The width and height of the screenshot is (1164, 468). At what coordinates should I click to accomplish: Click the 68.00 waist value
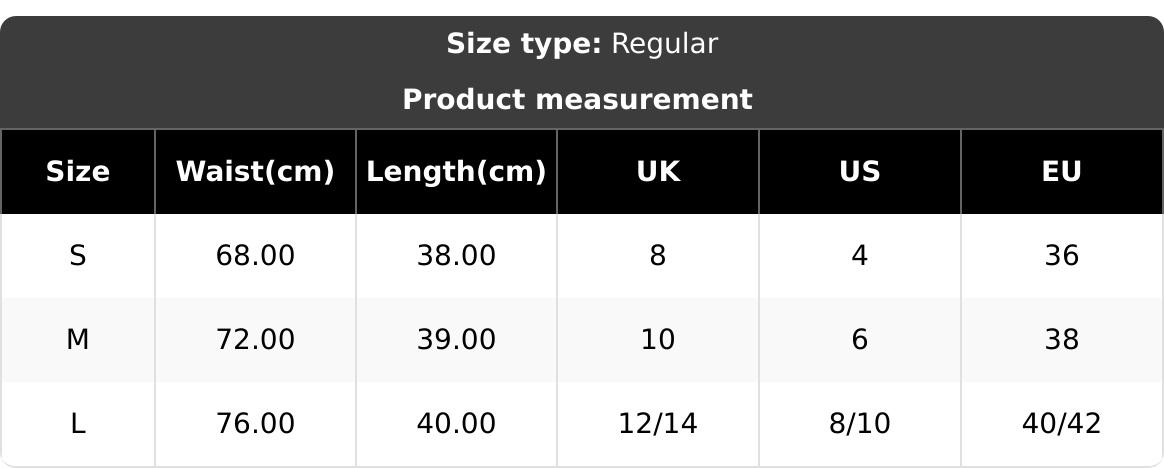[255, 256]
